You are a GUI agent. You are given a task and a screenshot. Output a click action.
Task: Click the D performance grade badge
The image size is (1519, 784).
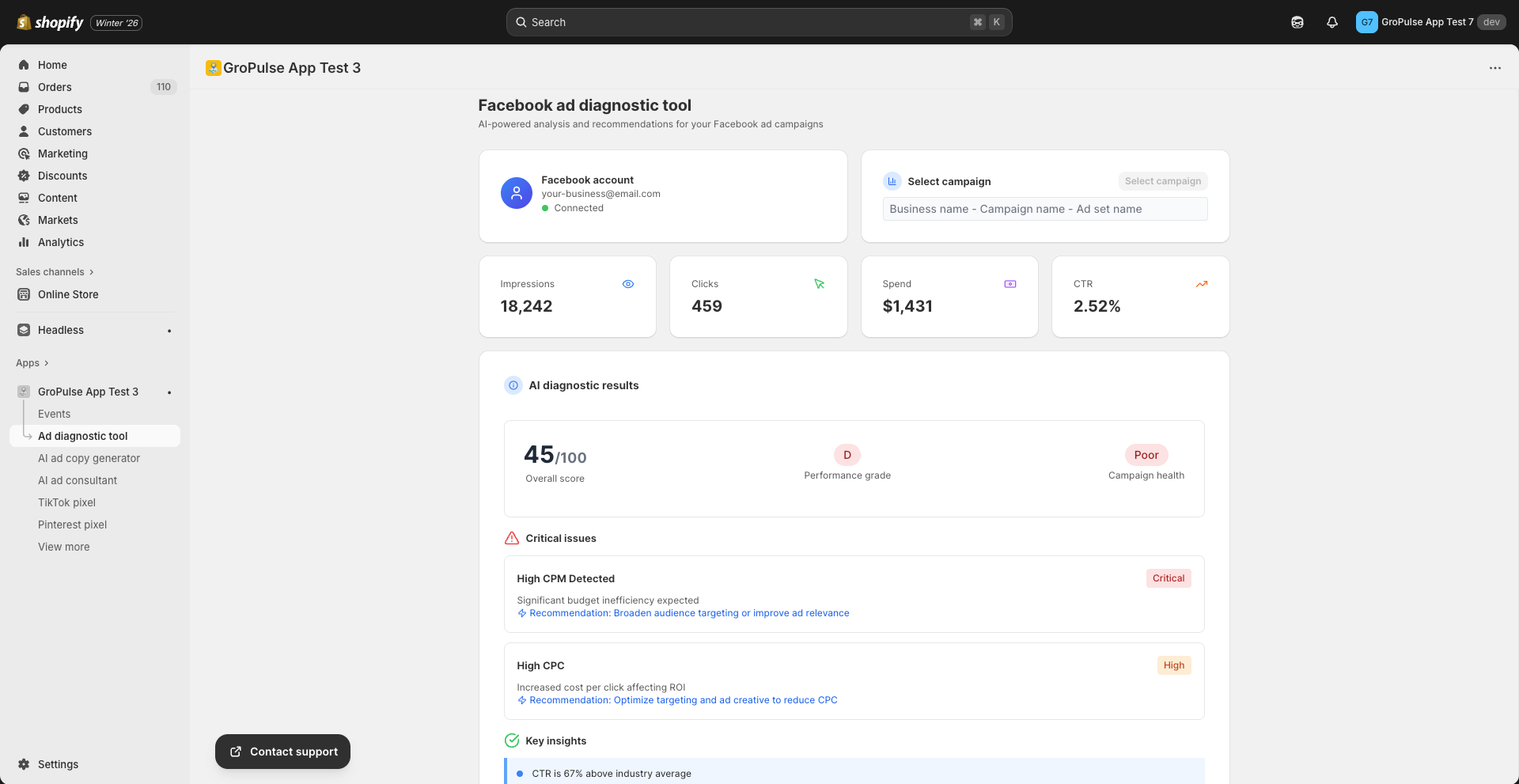click(x=847, y=455)
